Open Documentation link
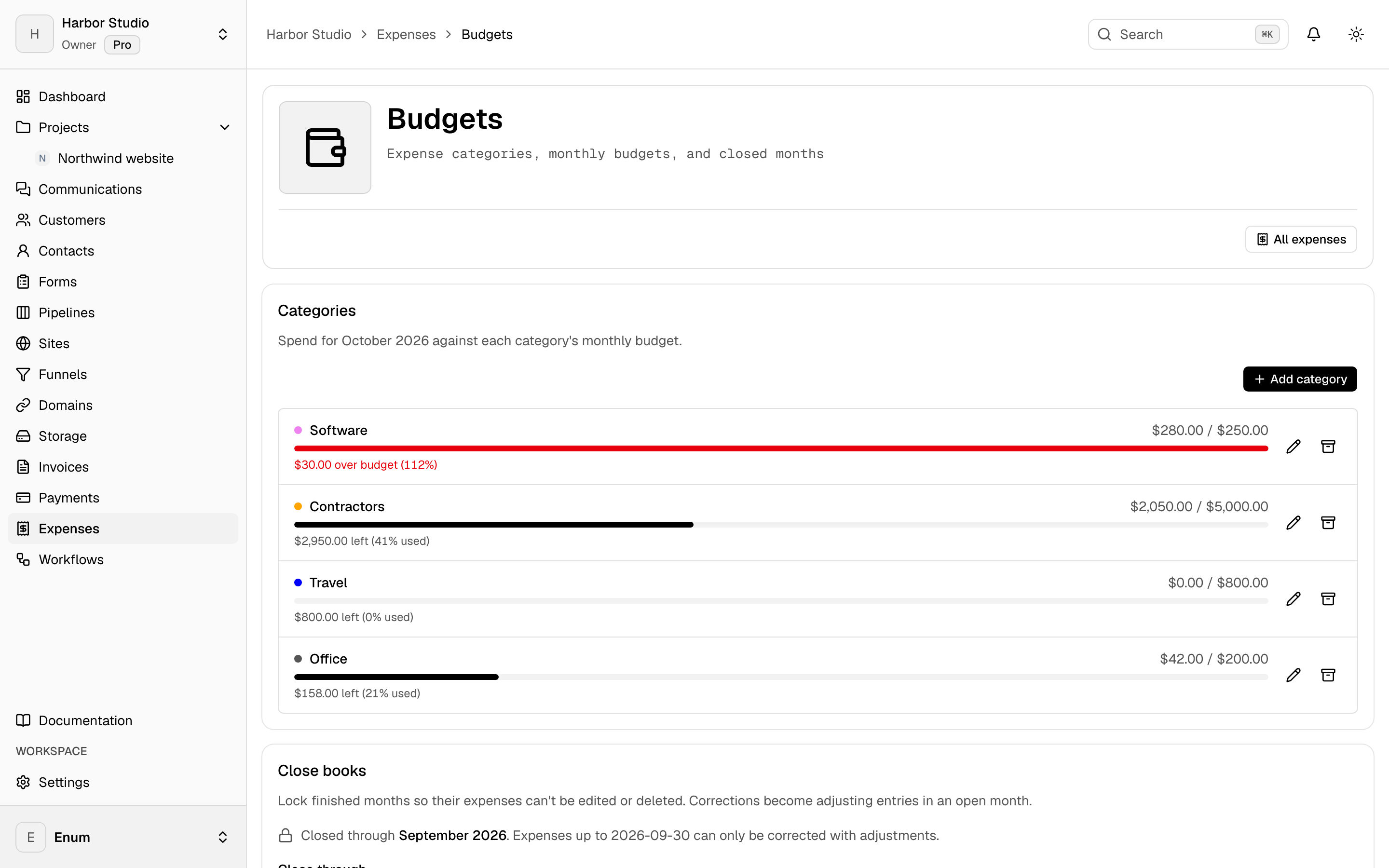This screenshot has height=868, width=1389. (123, 720)
